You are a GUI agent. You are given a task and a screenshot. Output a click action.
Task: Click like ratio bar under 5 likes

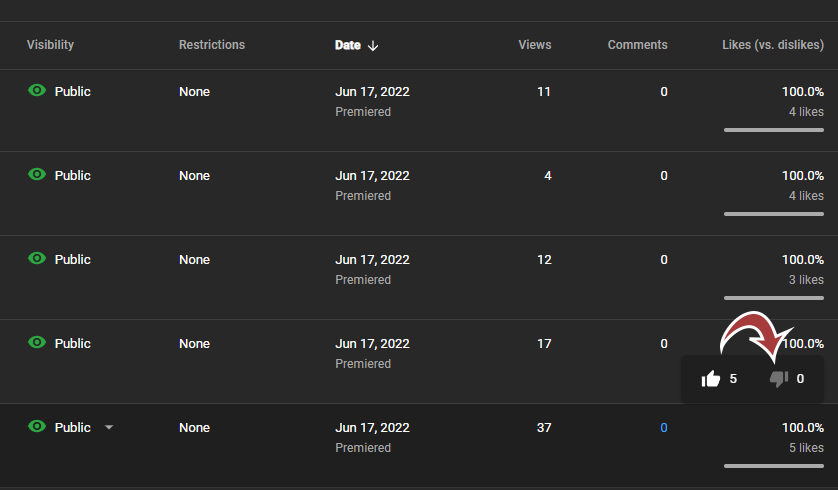(x=774, y=466)
